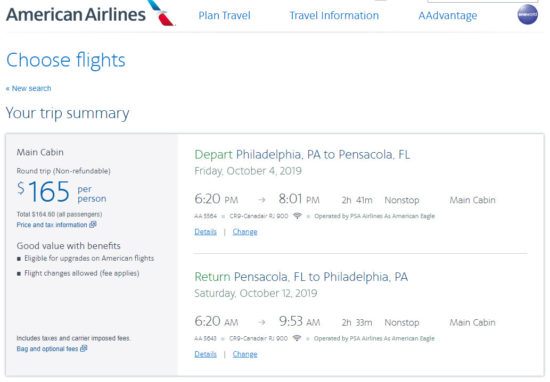View Details of the Pensacola to Philadelphia flight

[206, 354]
